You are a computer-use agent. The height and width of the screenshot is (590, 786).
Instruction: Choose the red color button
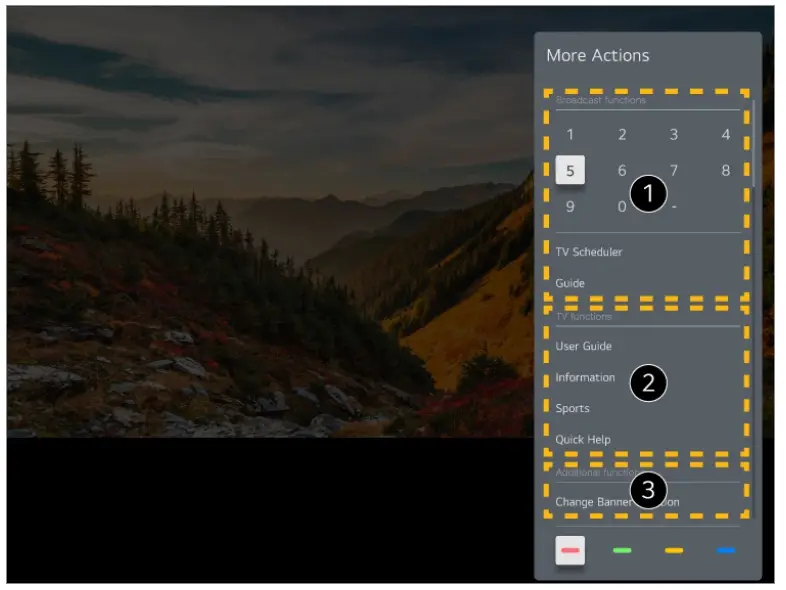(x=570, y=550)
